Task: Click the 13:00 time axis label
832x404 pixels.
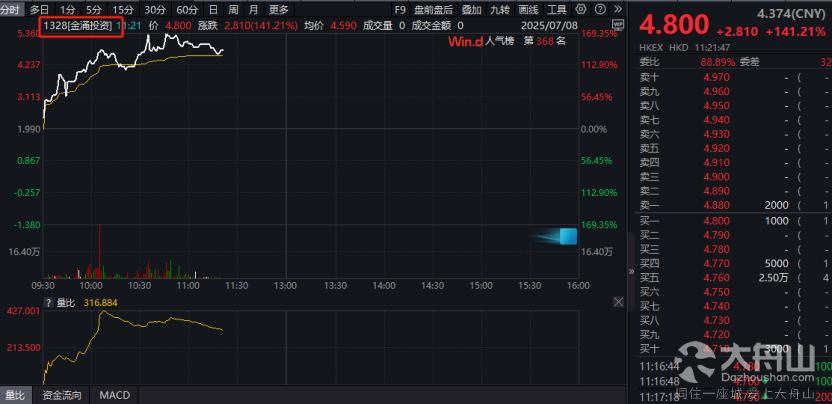Action: click(x=285, y=286)
